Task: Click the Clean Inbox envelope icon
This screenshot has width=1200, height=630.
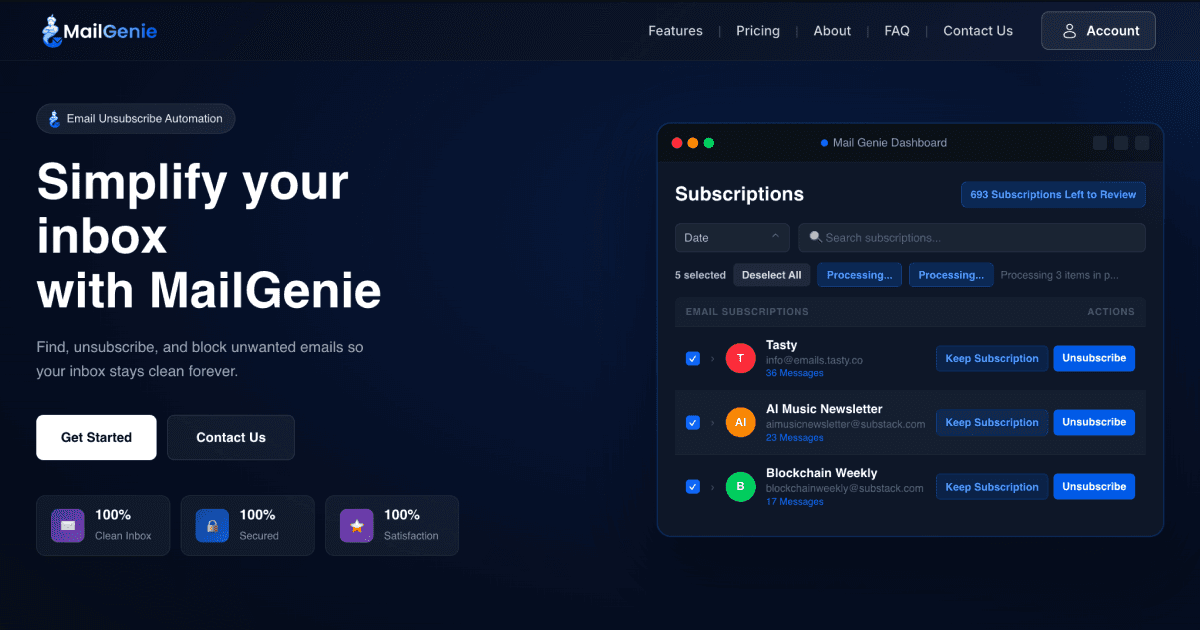Action: pyautogui.click(x=68, y=526)
